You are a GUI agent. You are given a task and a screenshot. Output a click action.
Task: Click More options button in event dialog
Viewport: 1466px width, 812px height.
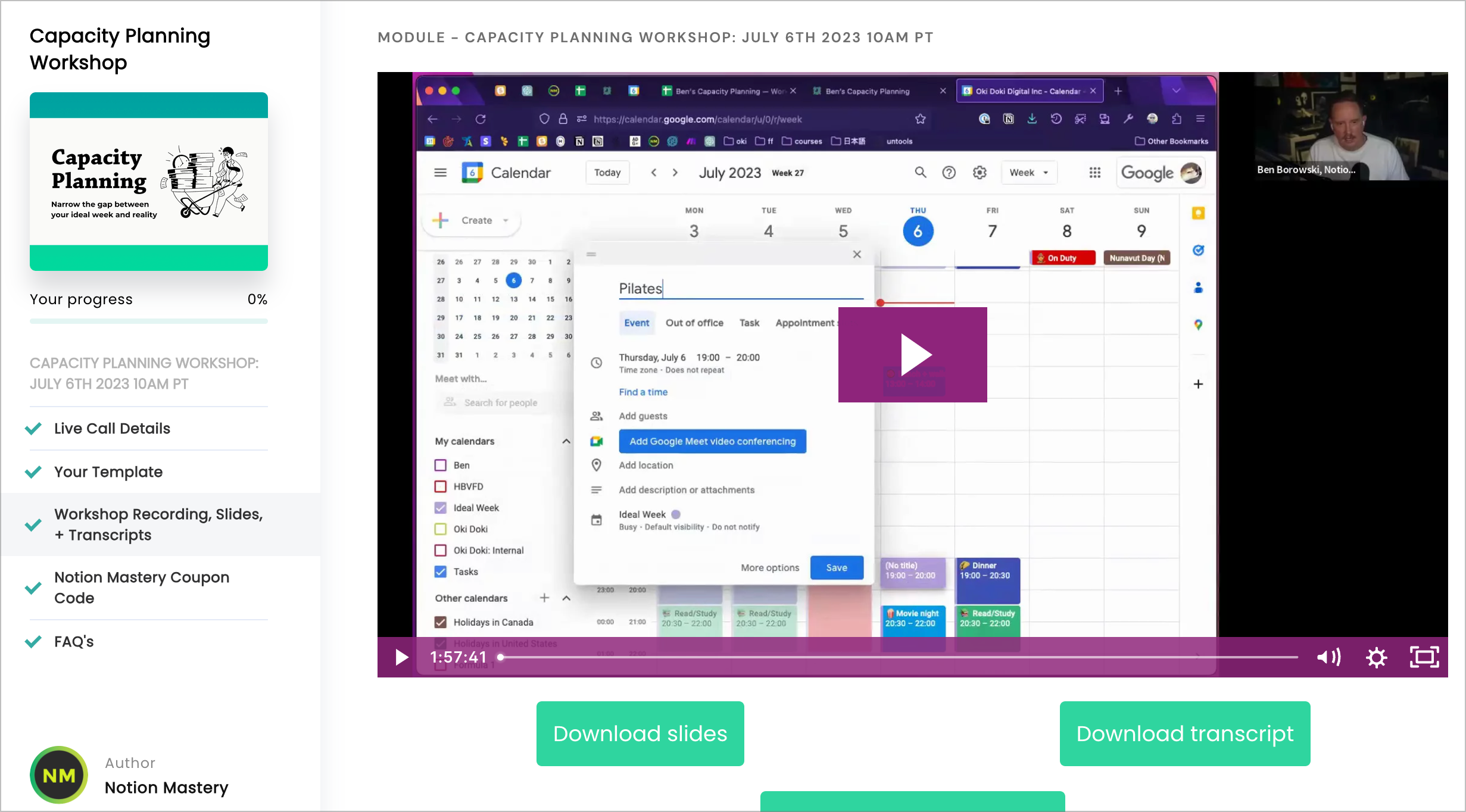(770, 567)
